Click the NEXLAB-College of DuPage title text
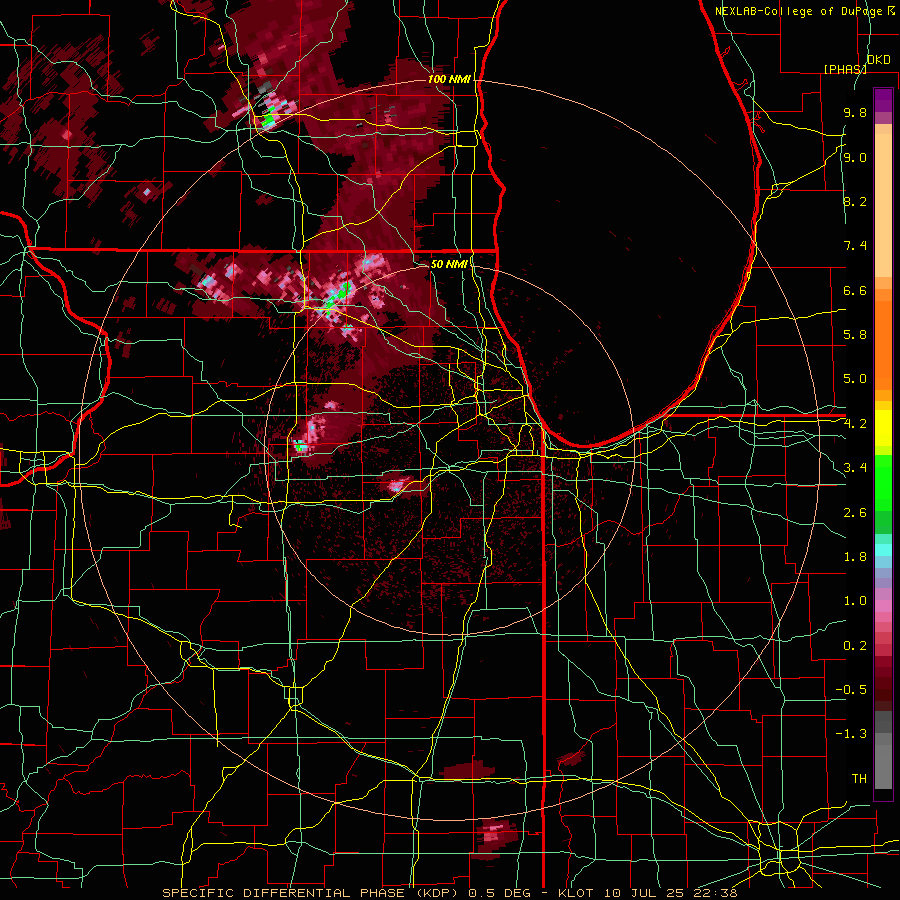The image size is (900, 900). [x=801, y=11]
